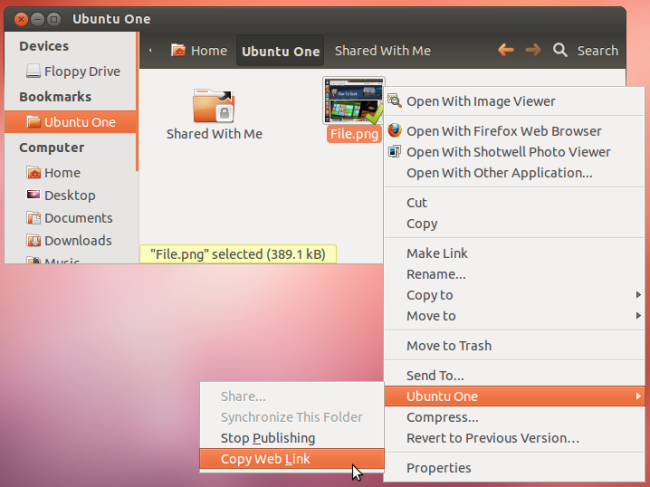Click Stop Publishing in submenu
Viewport: 650px width, 487px height.
(x=292, y=438)
